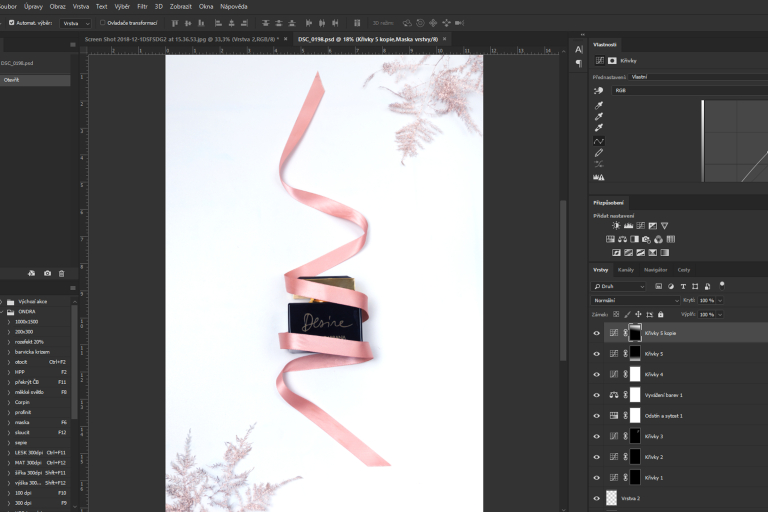The height and width of the screenshot is (512, 768).
Task: Hide the Křivky 4 layer
Action: (597, 374)
